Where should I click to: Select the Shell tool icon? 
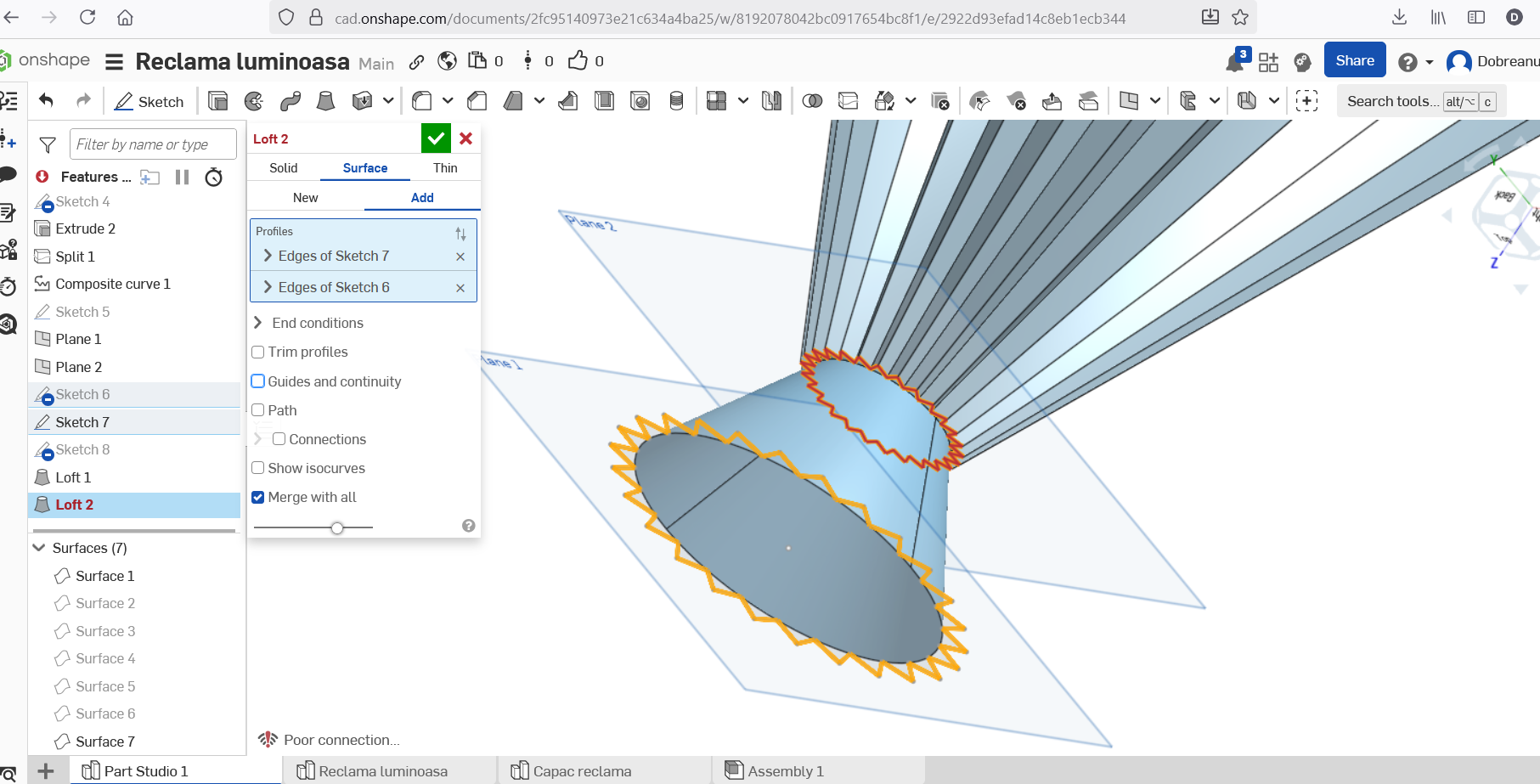coord(604,101)
